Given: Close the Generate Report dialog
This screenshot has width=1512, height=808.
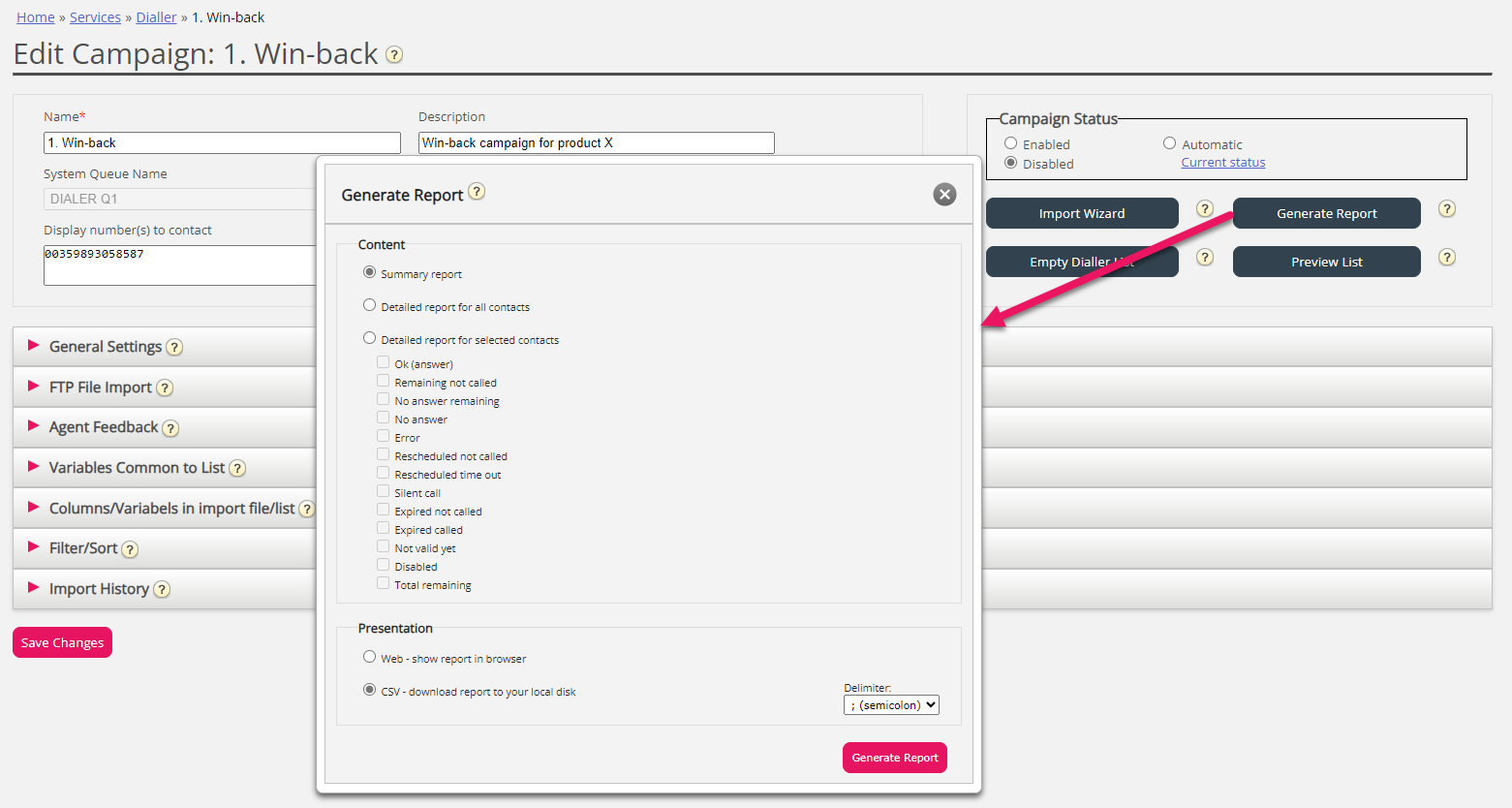Looking at the screenshot, I should tap(944, 195).
